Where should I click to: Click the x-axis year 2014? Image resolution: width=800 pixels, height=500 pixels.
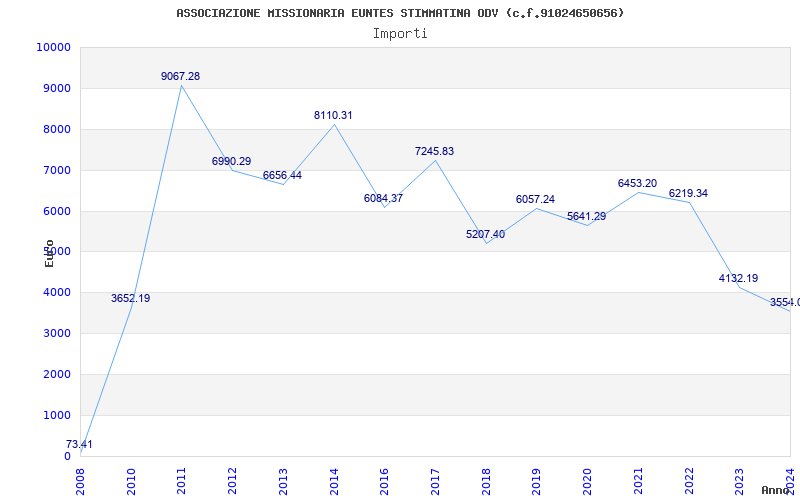pos(334,481)
